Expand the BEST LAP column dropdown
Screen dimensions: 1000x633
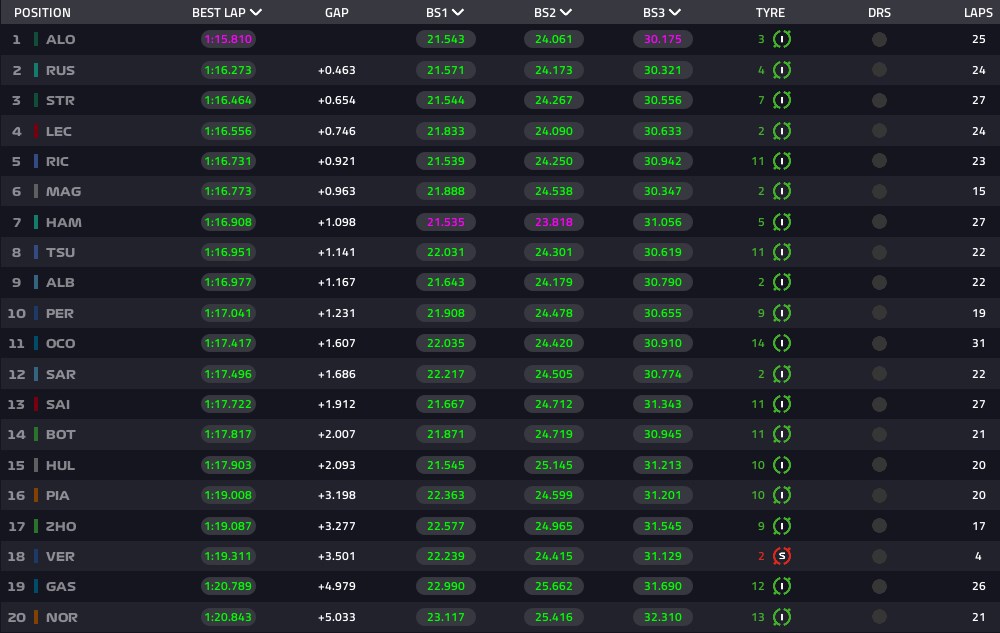click(x=256, y=13)
